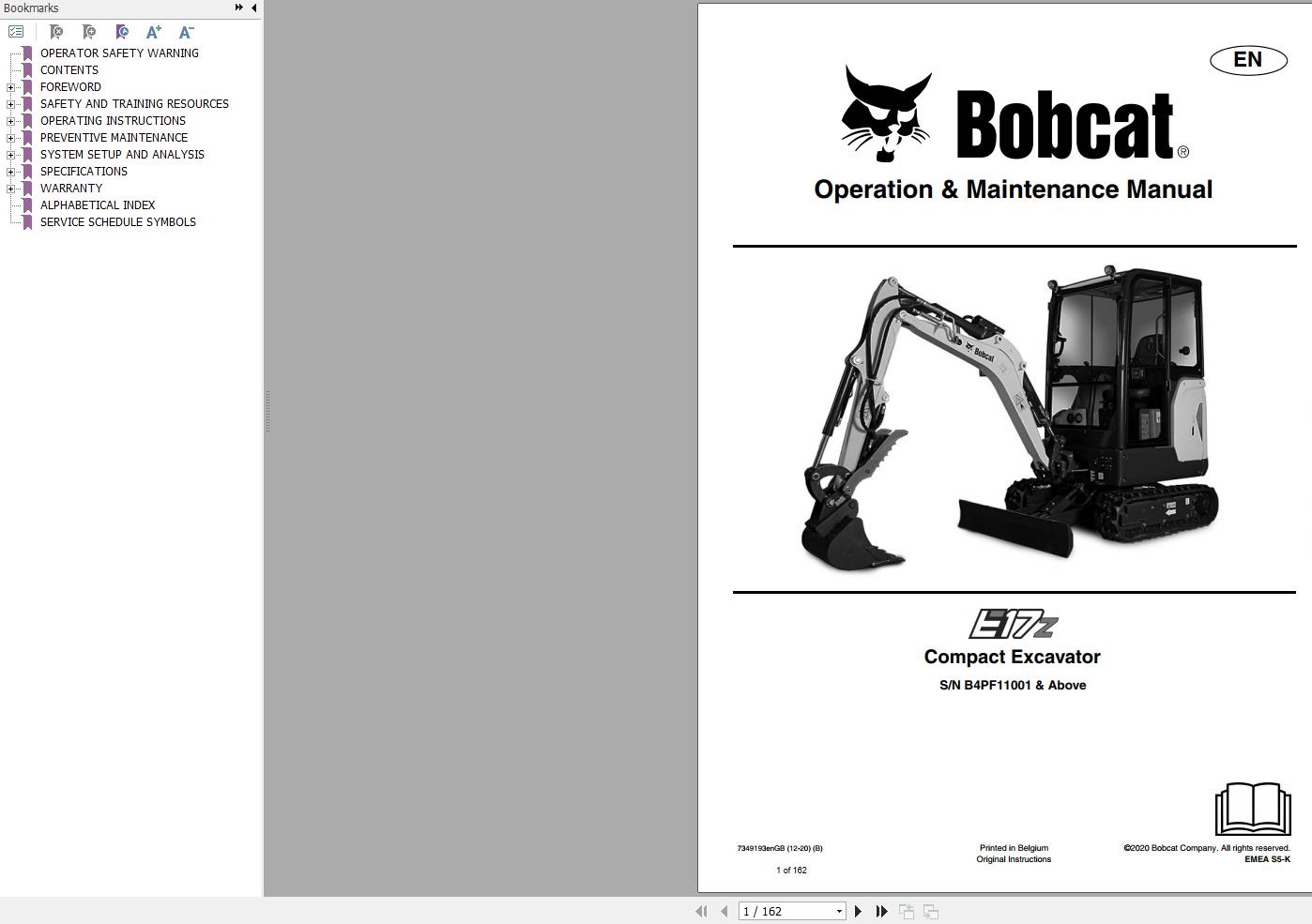Expand the PREVENTIVE MAINTENANCE bookmark
The height and width of the screenshot is (924, 1312).
pyautogui.click(x=10, y=138)
